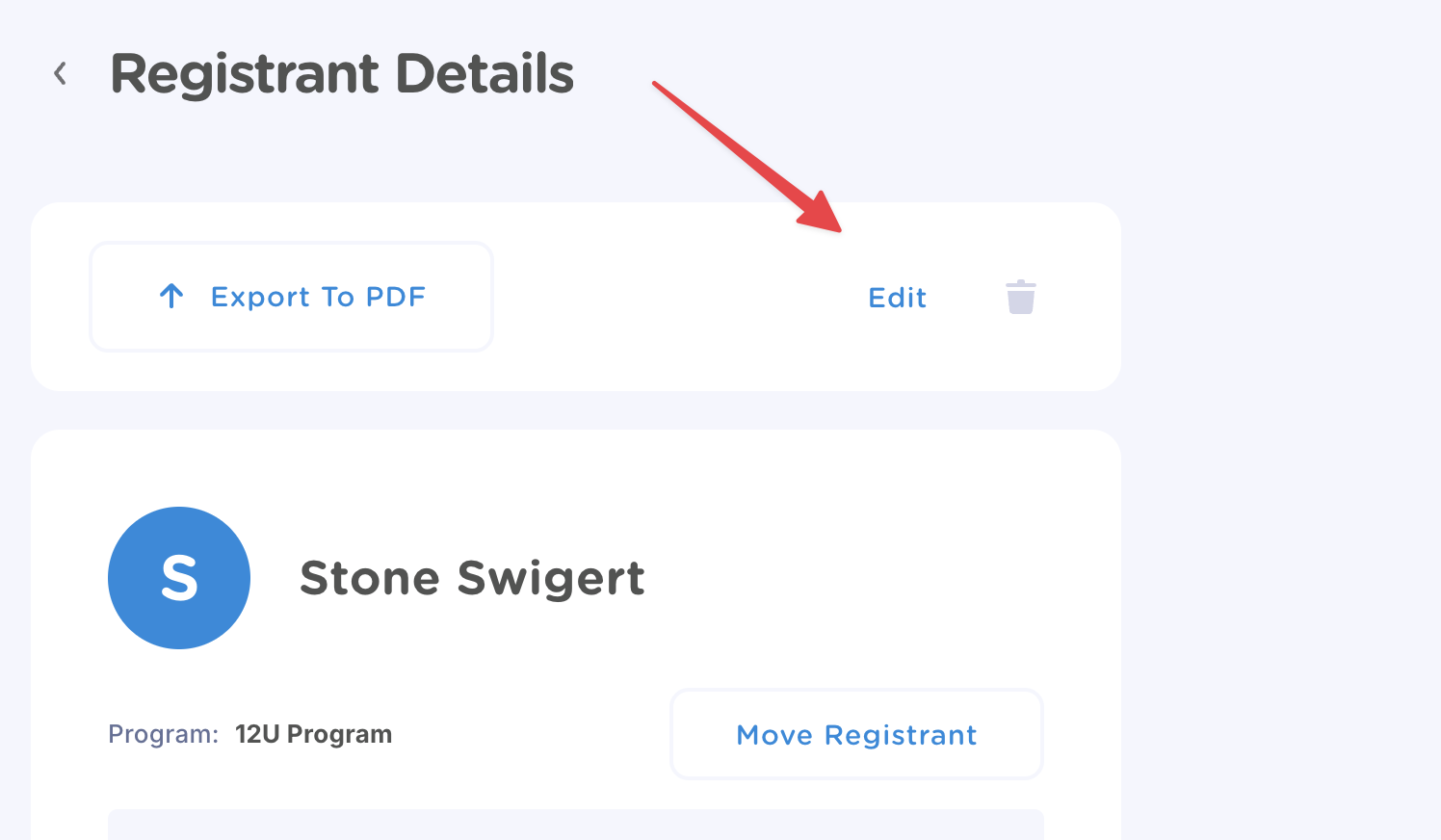
Task: Click the Program: field label
Action: pos(163,734)
